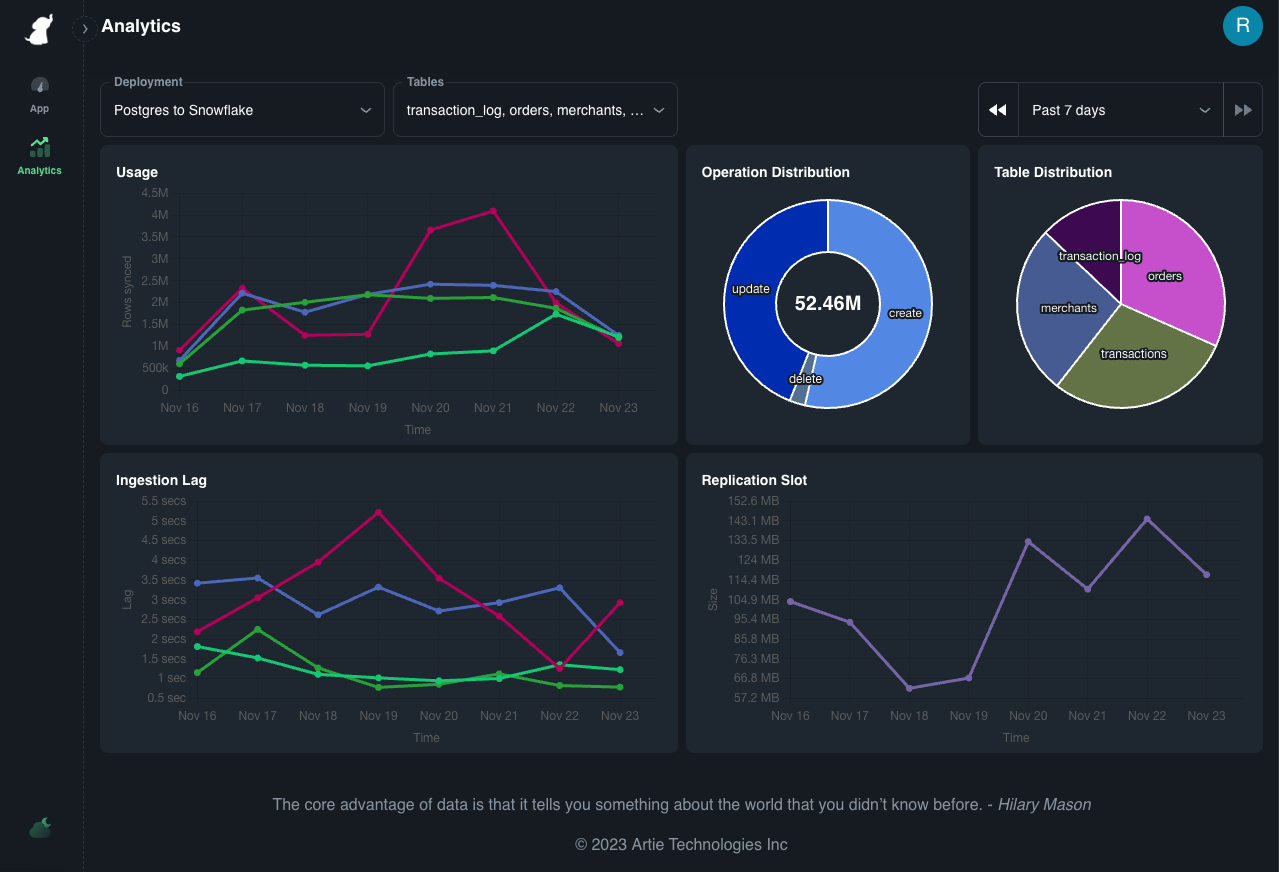The width and height of the screenshot is (1279, 872).
Task: Select the Analytics chart icon in sidebar
Action: pyautogui.click(x=39, y=148)
